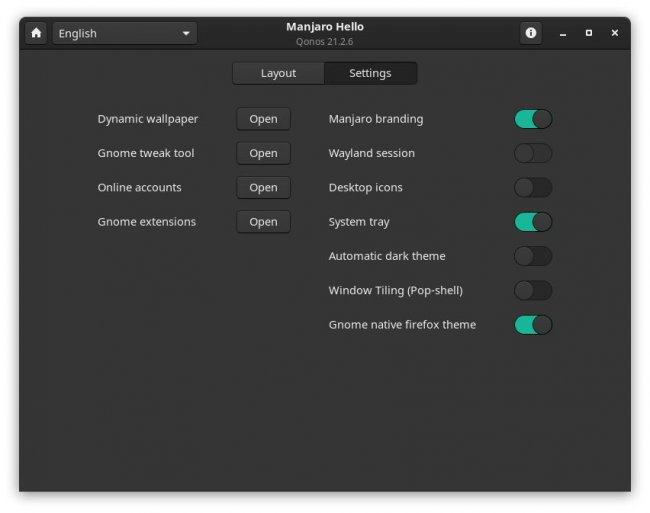
Task: Turn off System tray switch
Action: 533,222
